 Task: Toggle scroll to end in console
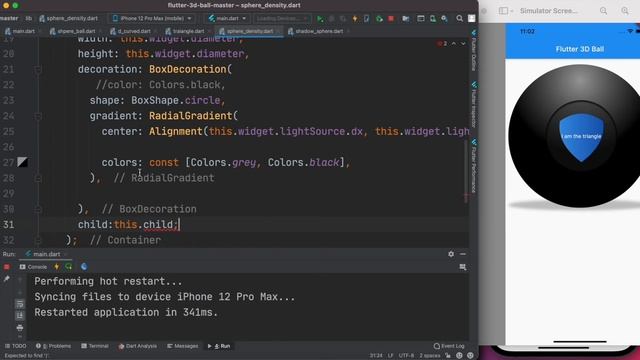[20, 316]
